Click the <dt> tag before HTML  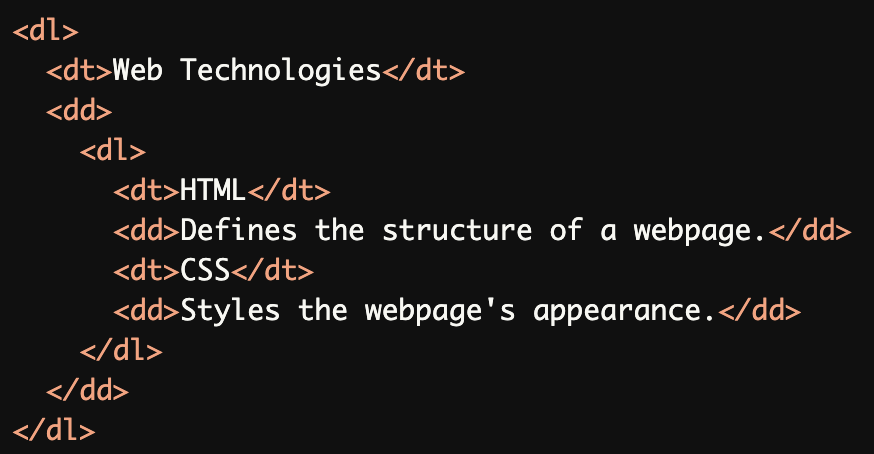[146, 191]
